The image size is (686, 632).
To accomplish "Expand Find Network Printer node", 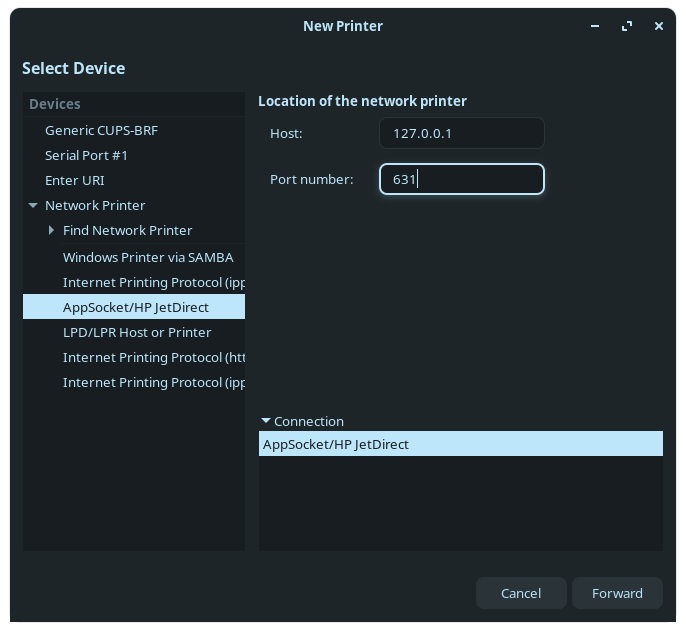I will (x=51, y=231).
